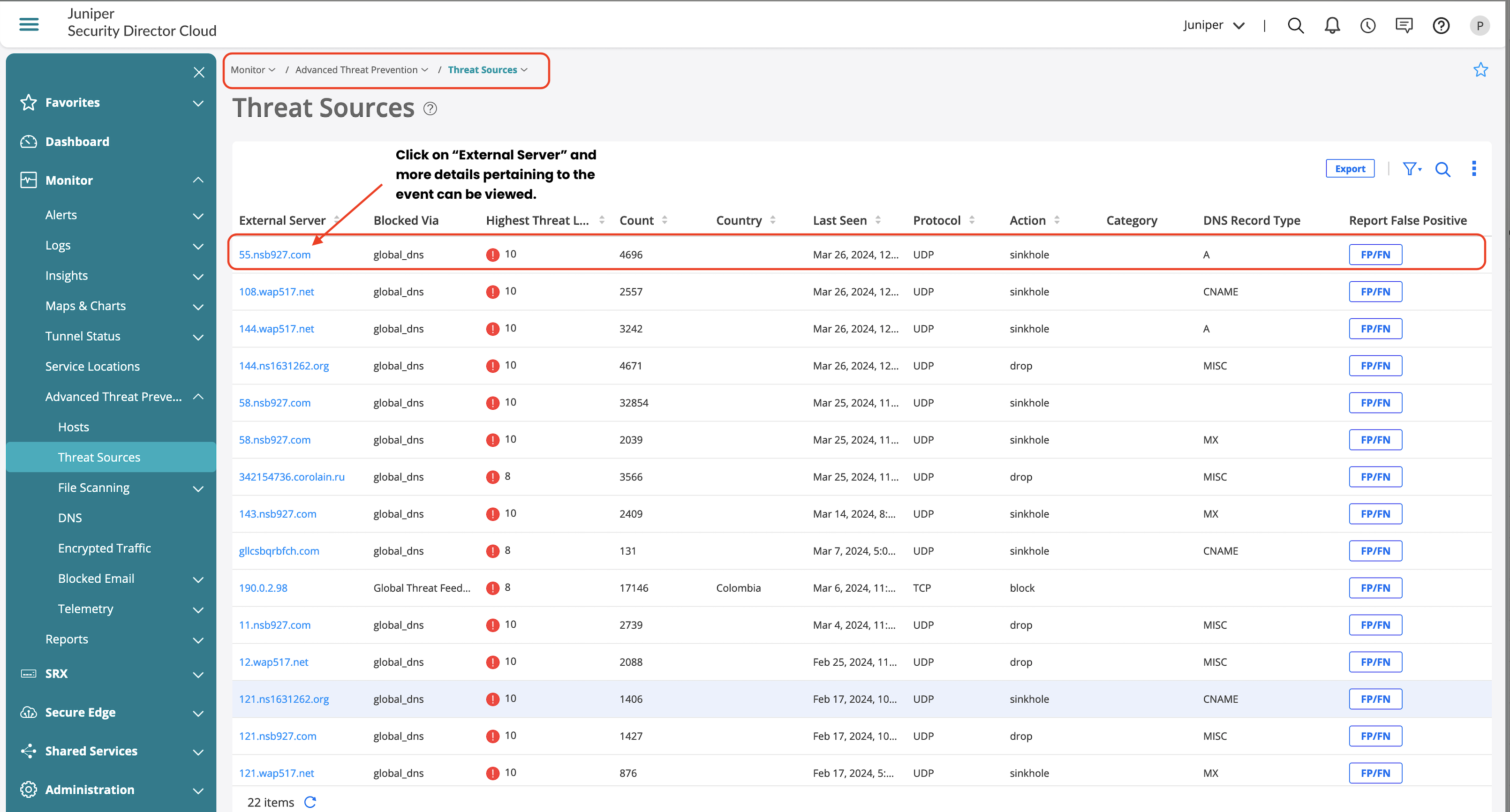Click the Export button
This screenshot has height=812, width=1510.
(x=1350, y=169)
